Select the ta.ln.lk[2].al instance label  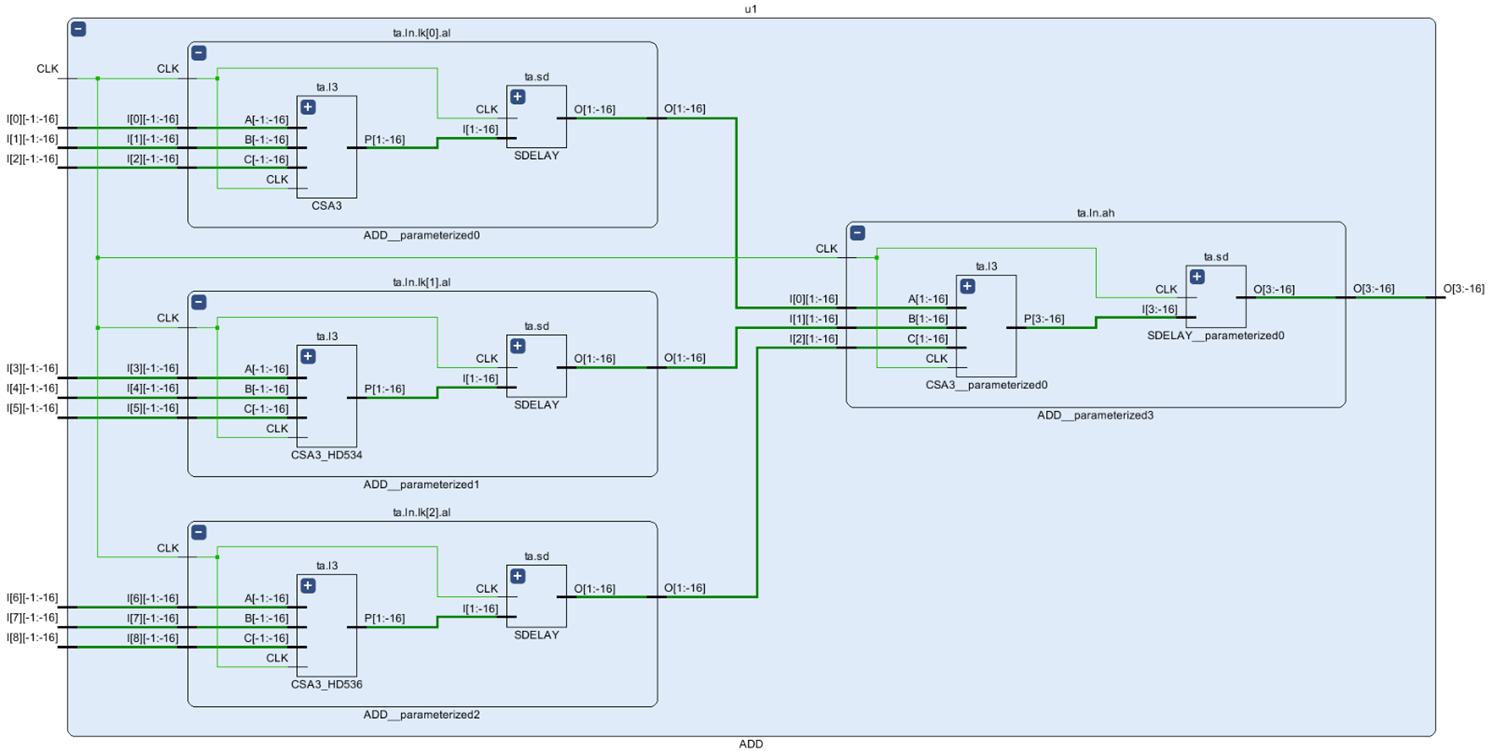tap(422, 512)
